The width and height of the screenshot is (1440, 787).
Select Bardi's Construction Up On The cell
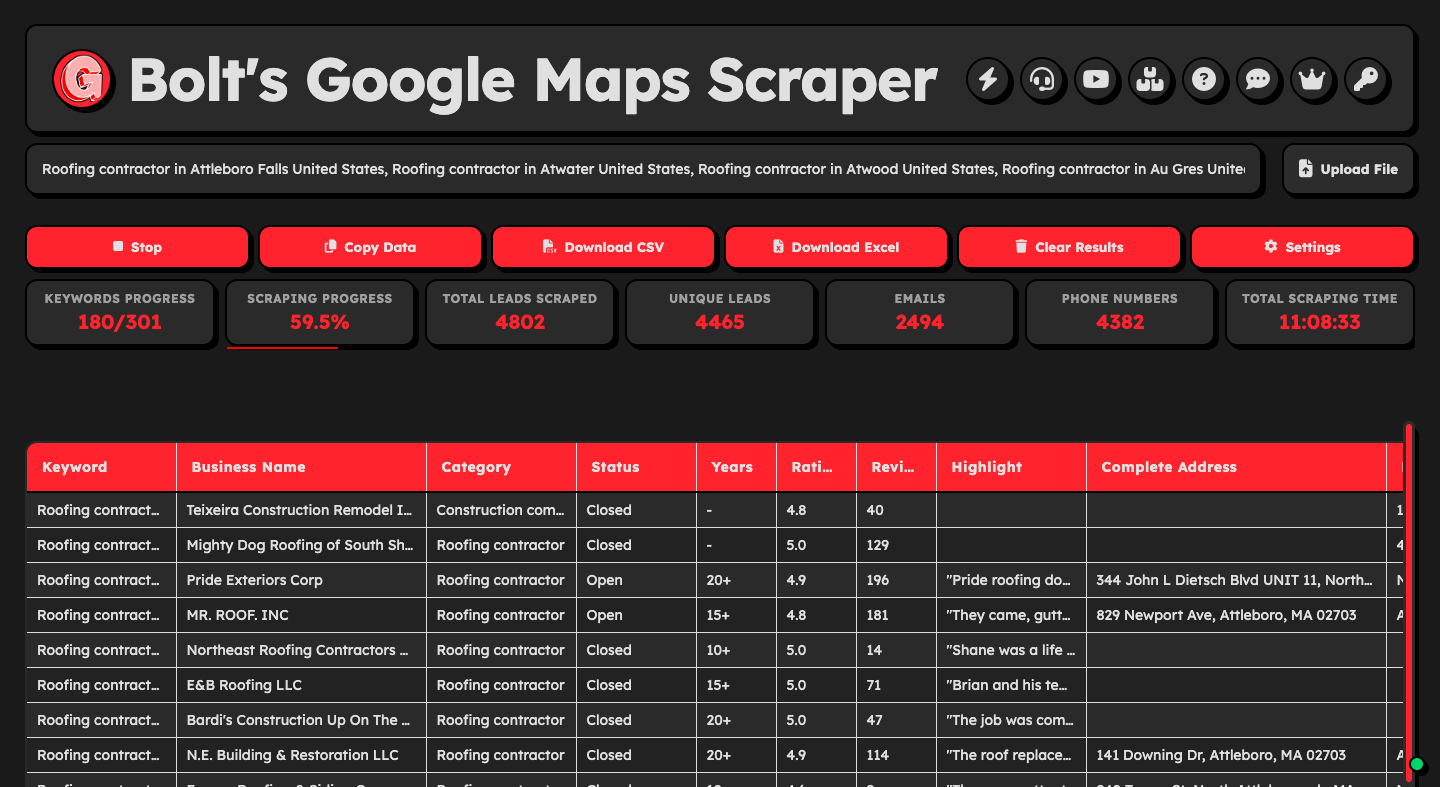[x=302, y=720]
